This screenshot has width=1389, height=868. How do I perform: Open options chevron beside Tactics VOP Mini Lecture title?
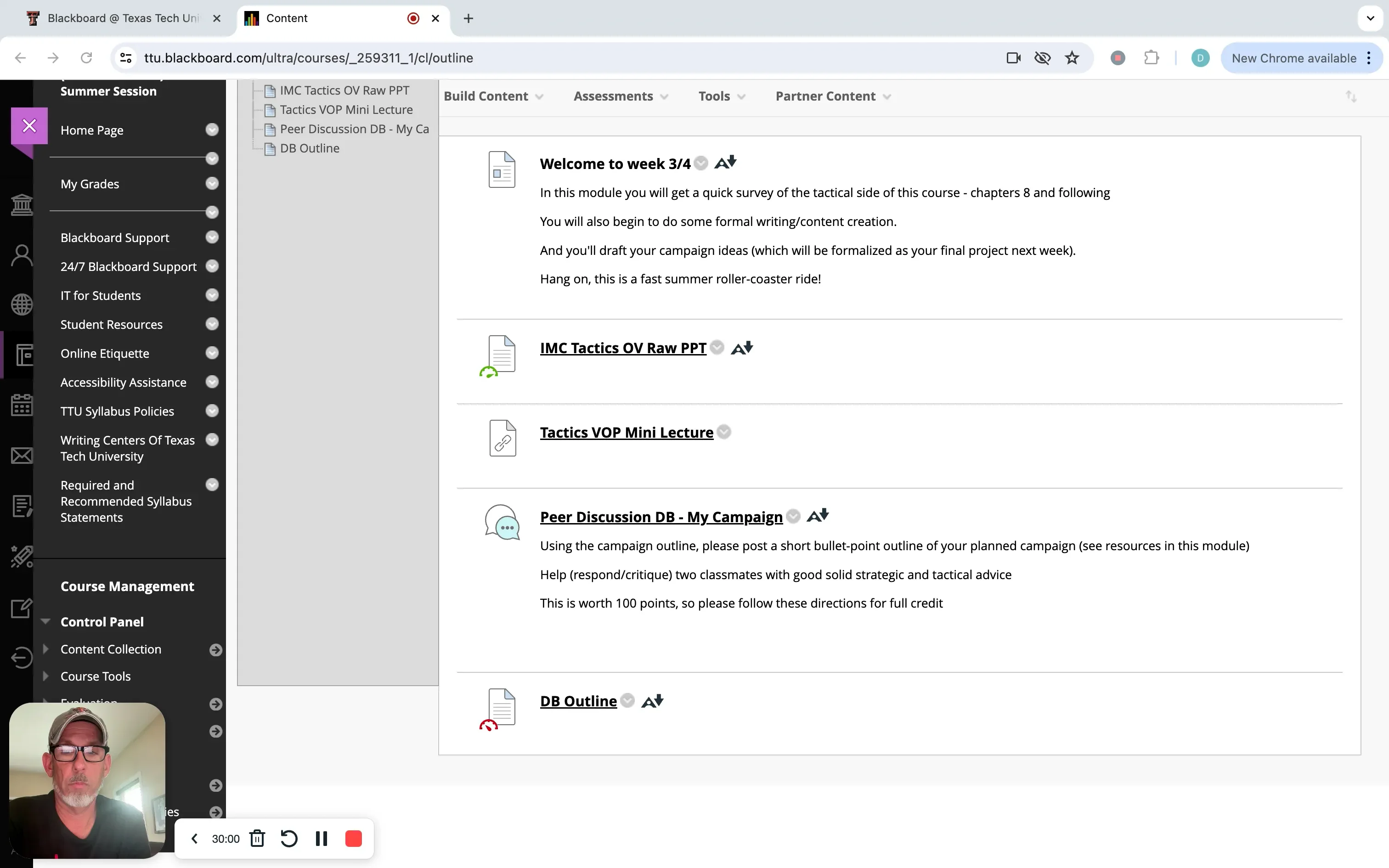pos(724,432)
